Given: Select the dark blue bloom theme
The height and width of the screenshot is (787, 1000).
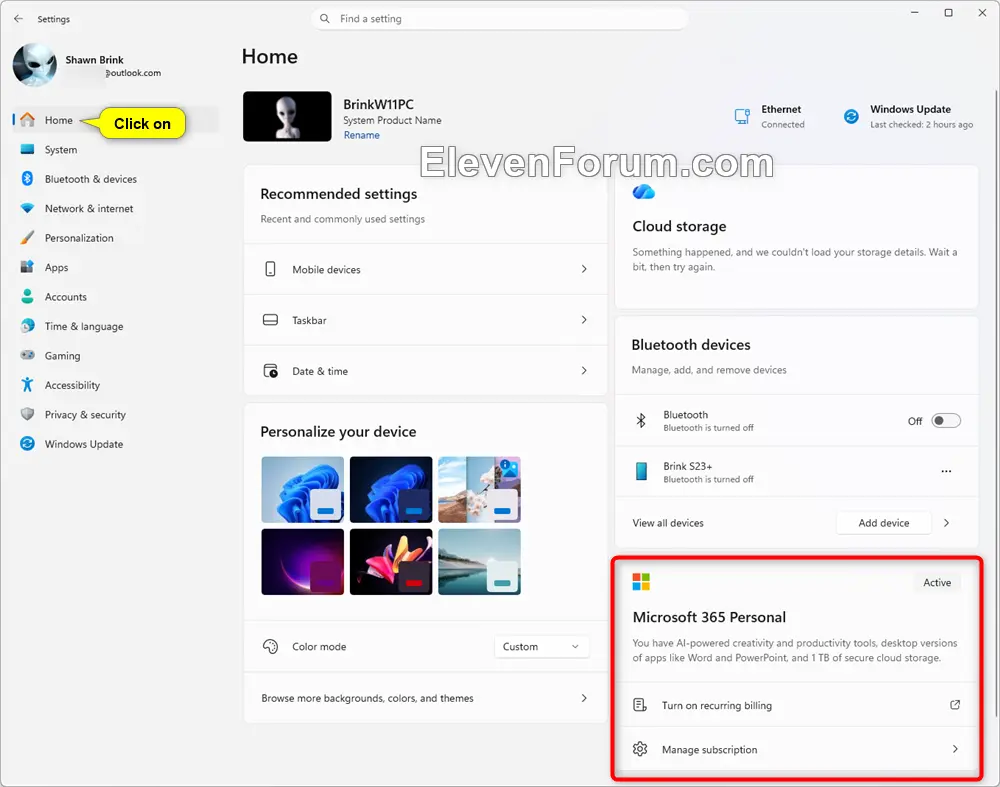Looking at the screenshot, I should pos(391,489).
